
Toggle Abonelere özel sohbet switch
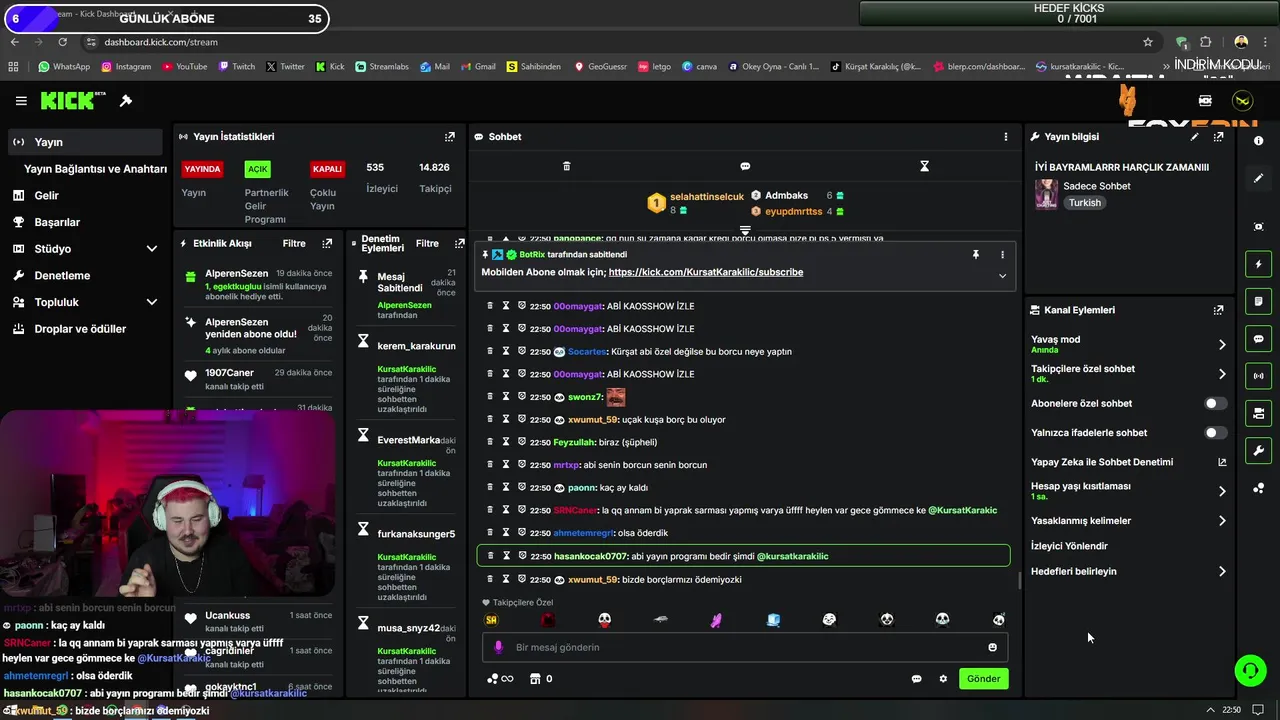tap(1215, 403)
